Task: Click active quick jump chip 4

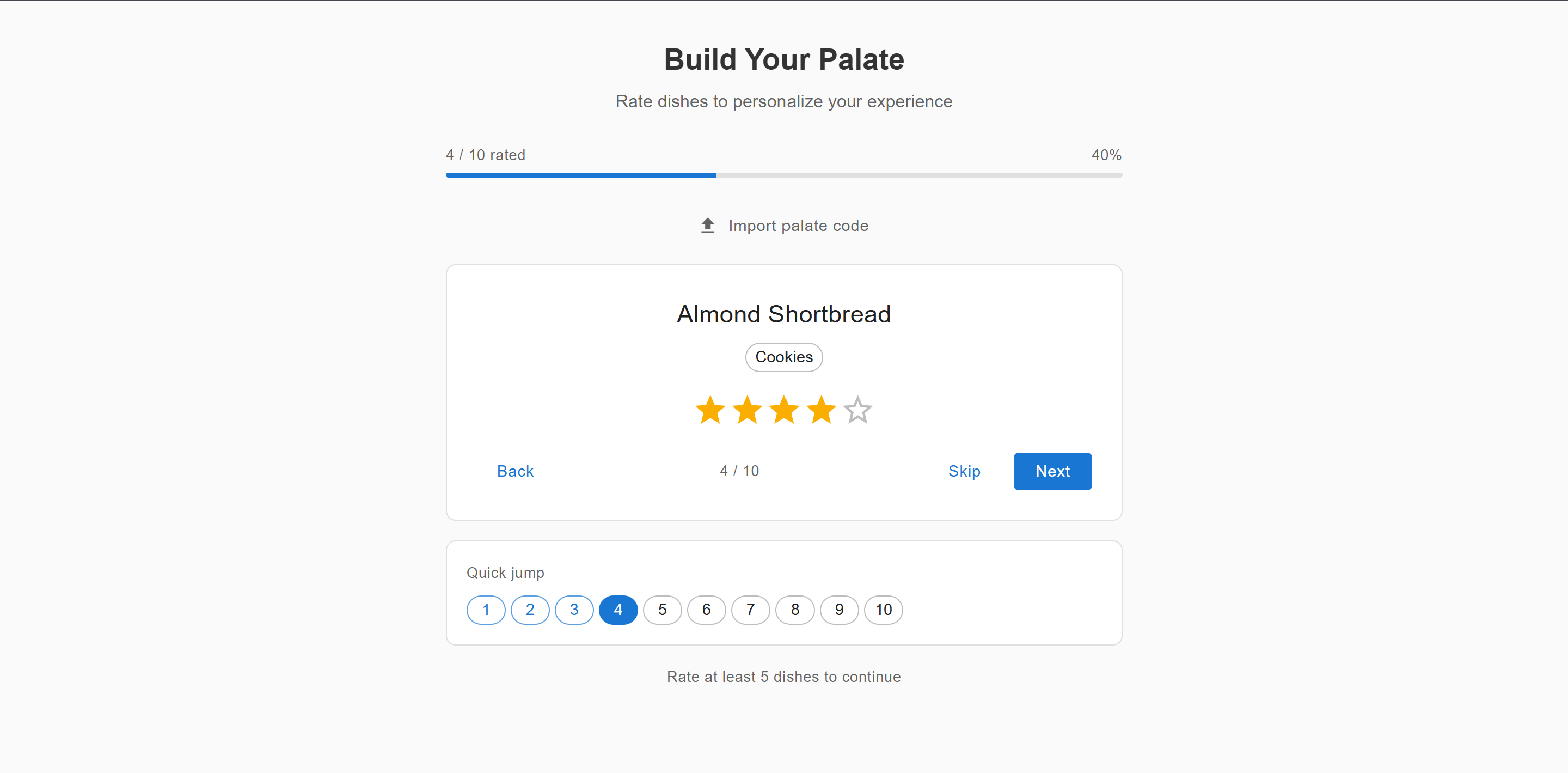Action: point(618,610)
